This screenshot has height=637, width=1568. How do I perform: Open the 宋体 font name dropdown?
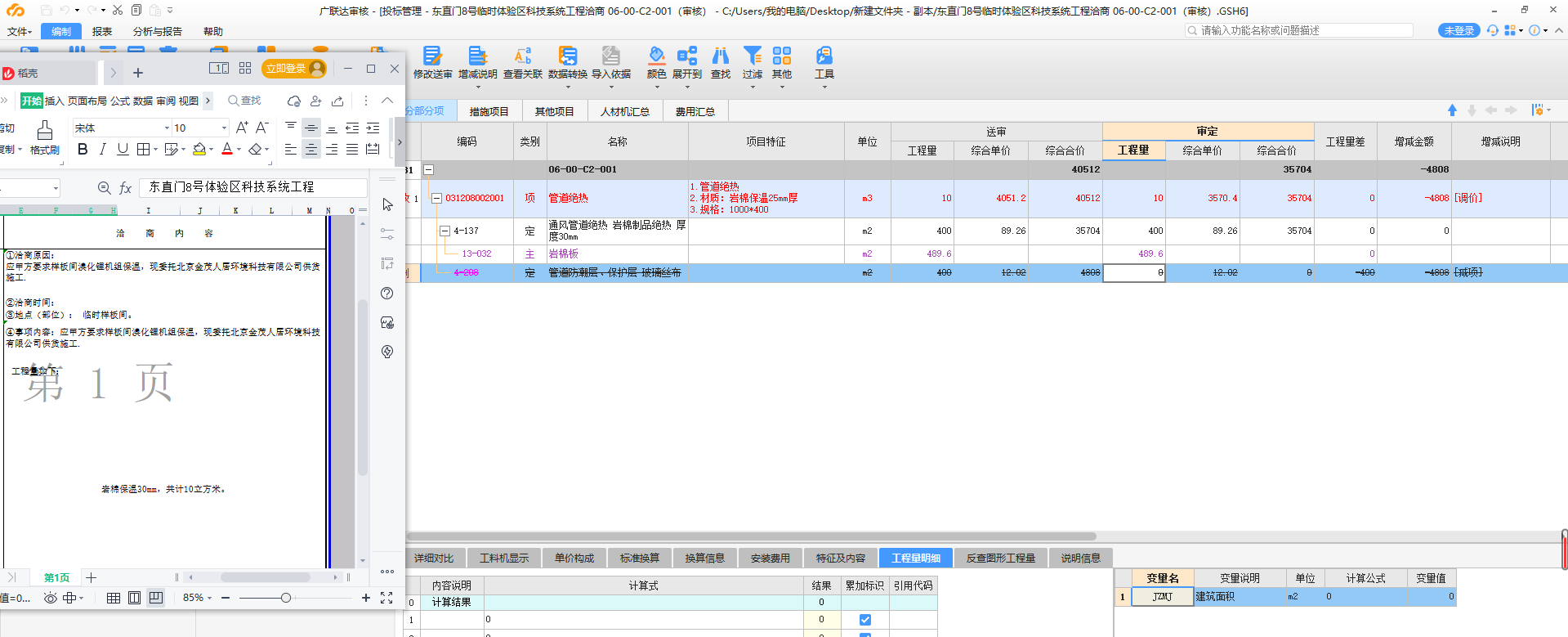pyautogui.click(x=167, y=128)
